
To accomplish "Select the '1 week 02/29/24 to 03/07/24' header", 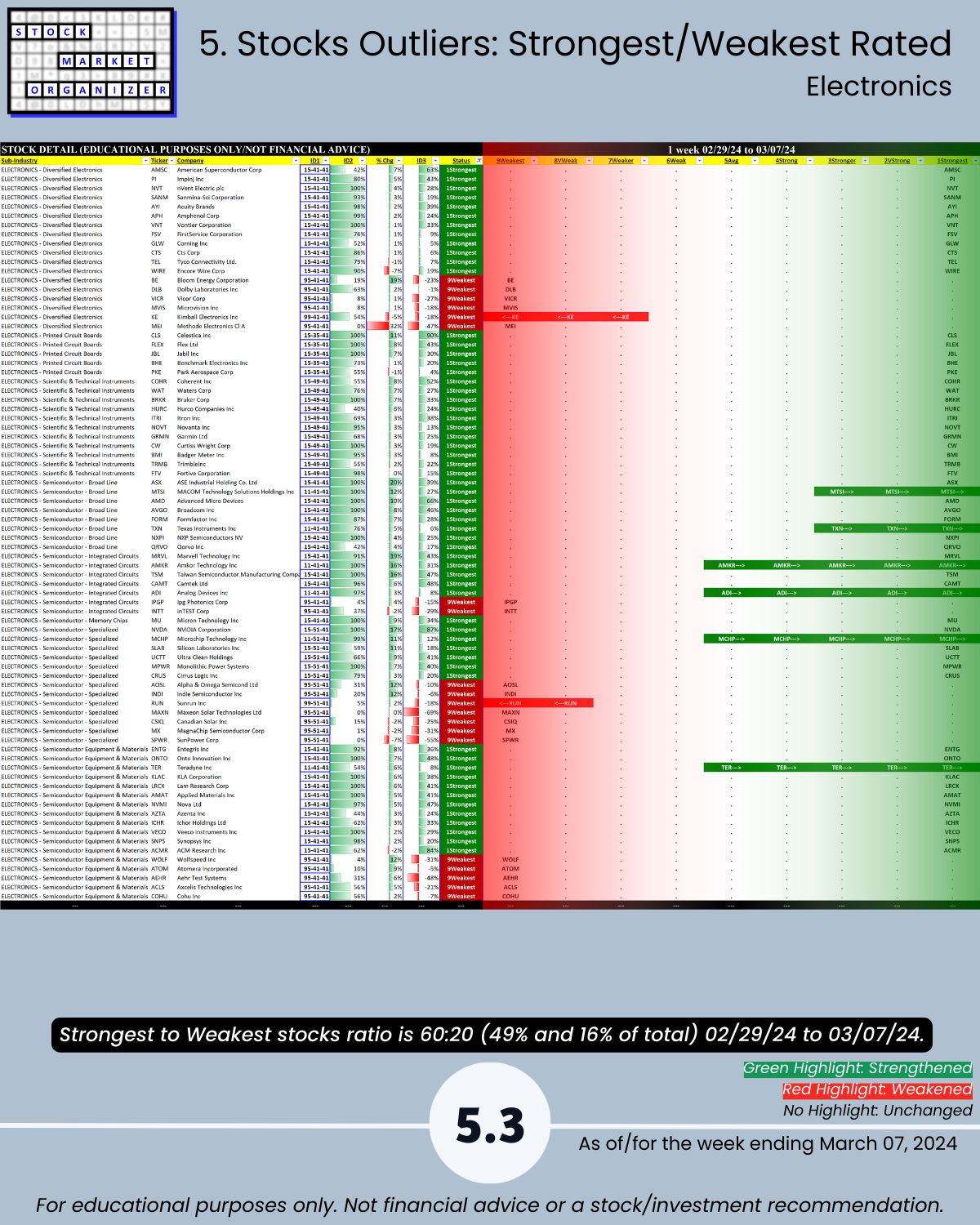I will click(731, 149).
